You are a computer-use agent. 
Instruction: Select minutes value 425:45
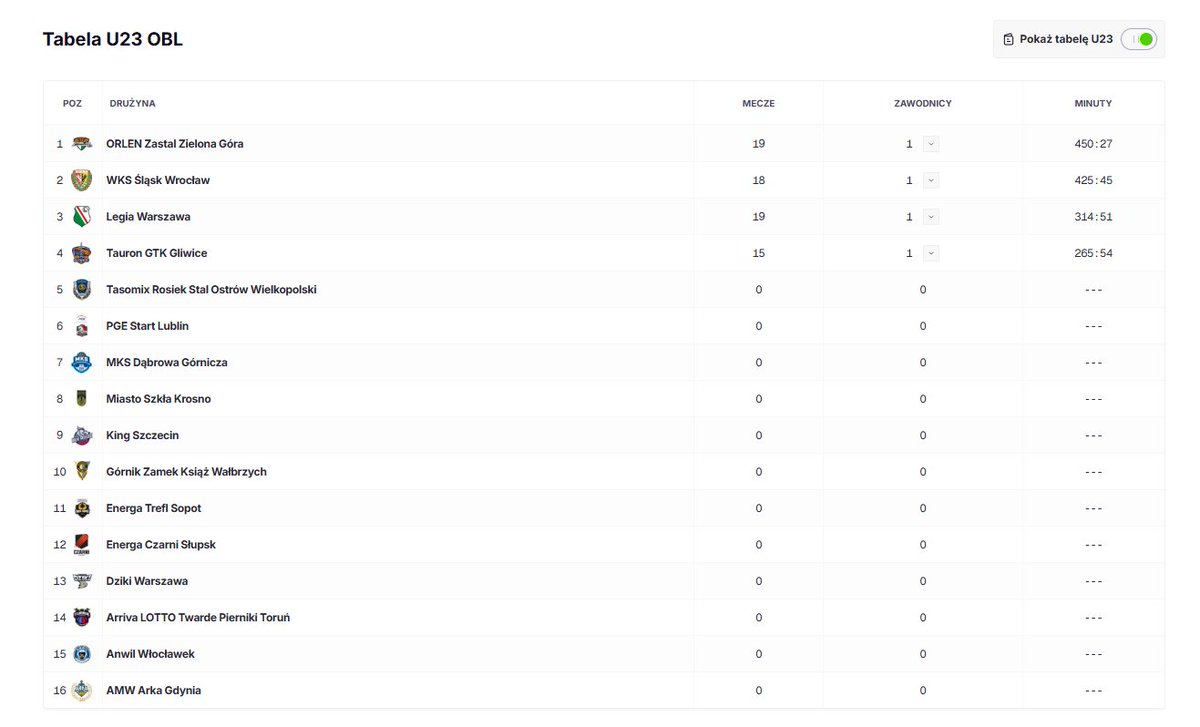1093,180
